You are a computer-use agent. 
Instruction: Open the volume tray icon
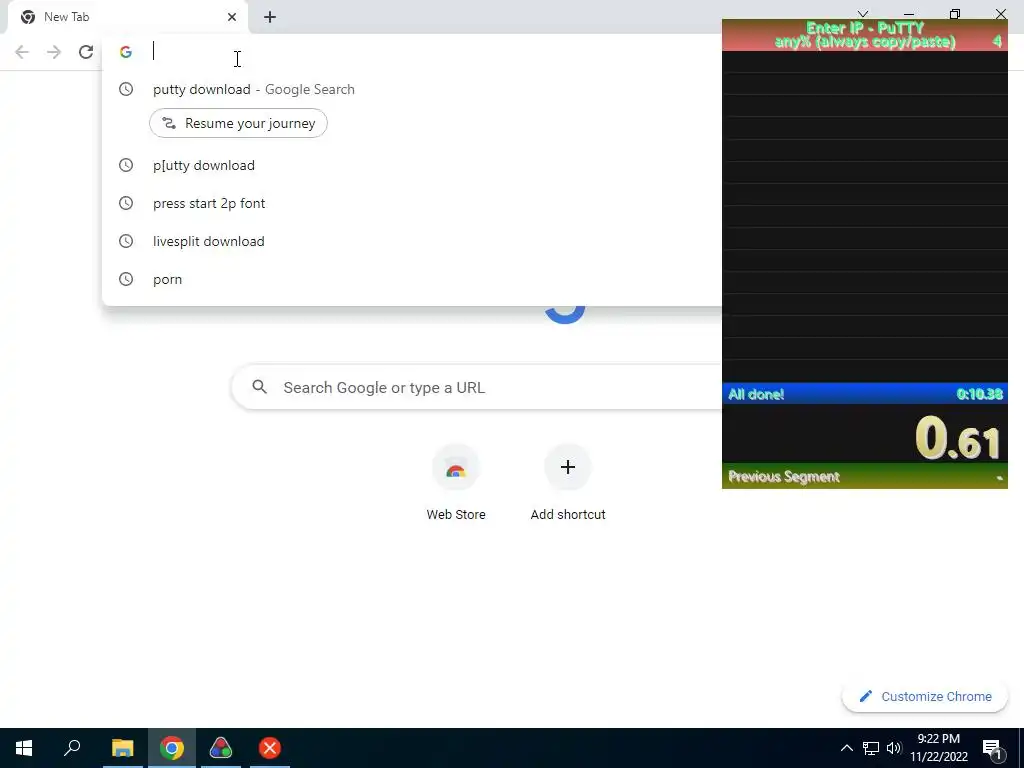point(894,748)
